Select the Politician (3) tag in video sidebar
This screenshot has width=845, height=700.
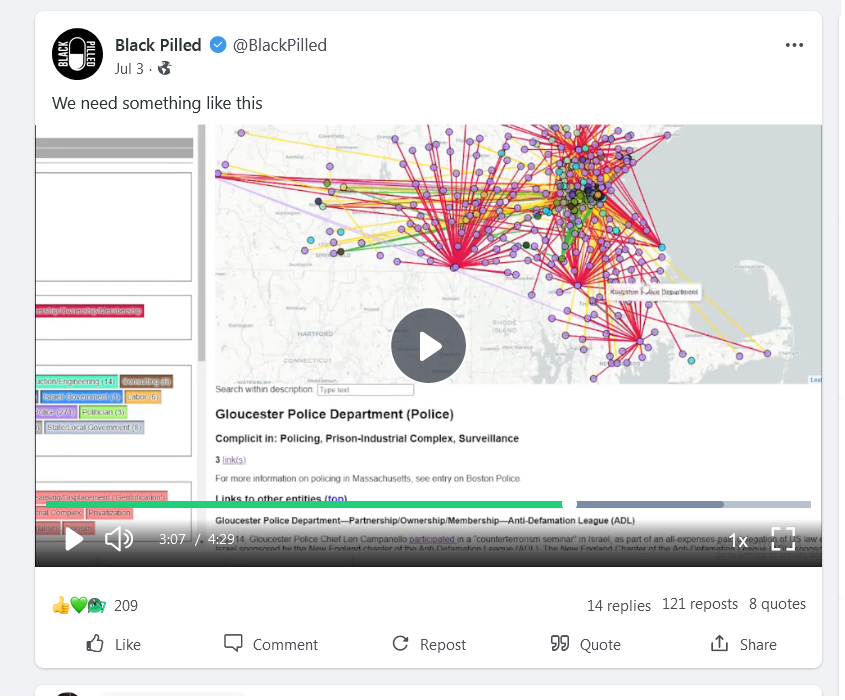pos(103,412)
